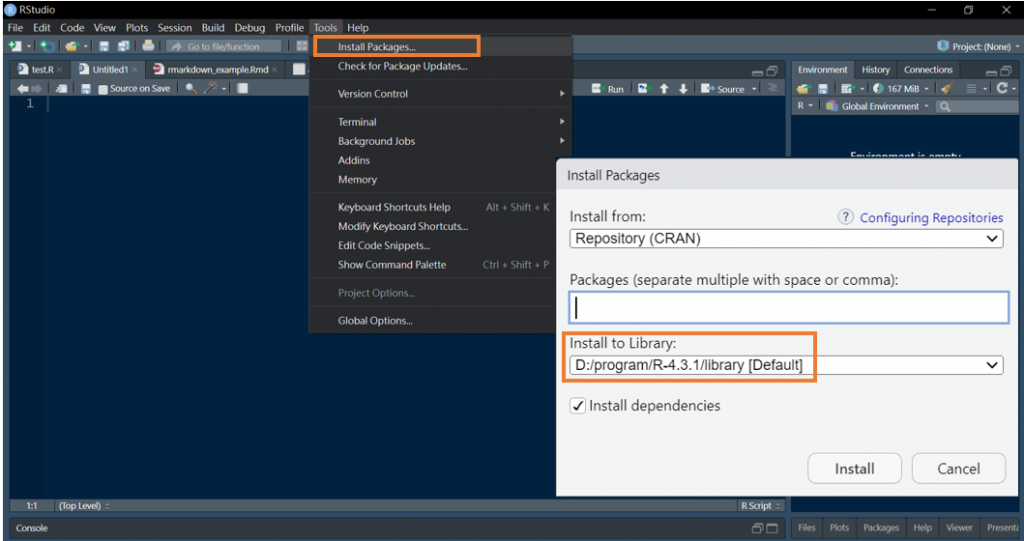Click the help question mark icon in dialog
This screenshot has width=1024, height=541.
pyautogui.click(x=845, y=217)
